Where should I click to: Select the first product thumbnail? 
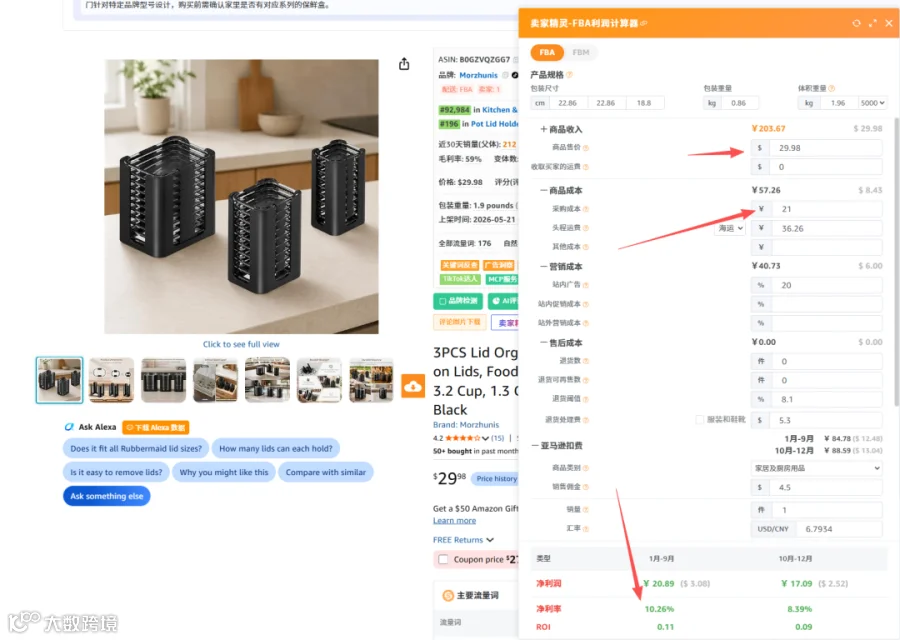59,380
